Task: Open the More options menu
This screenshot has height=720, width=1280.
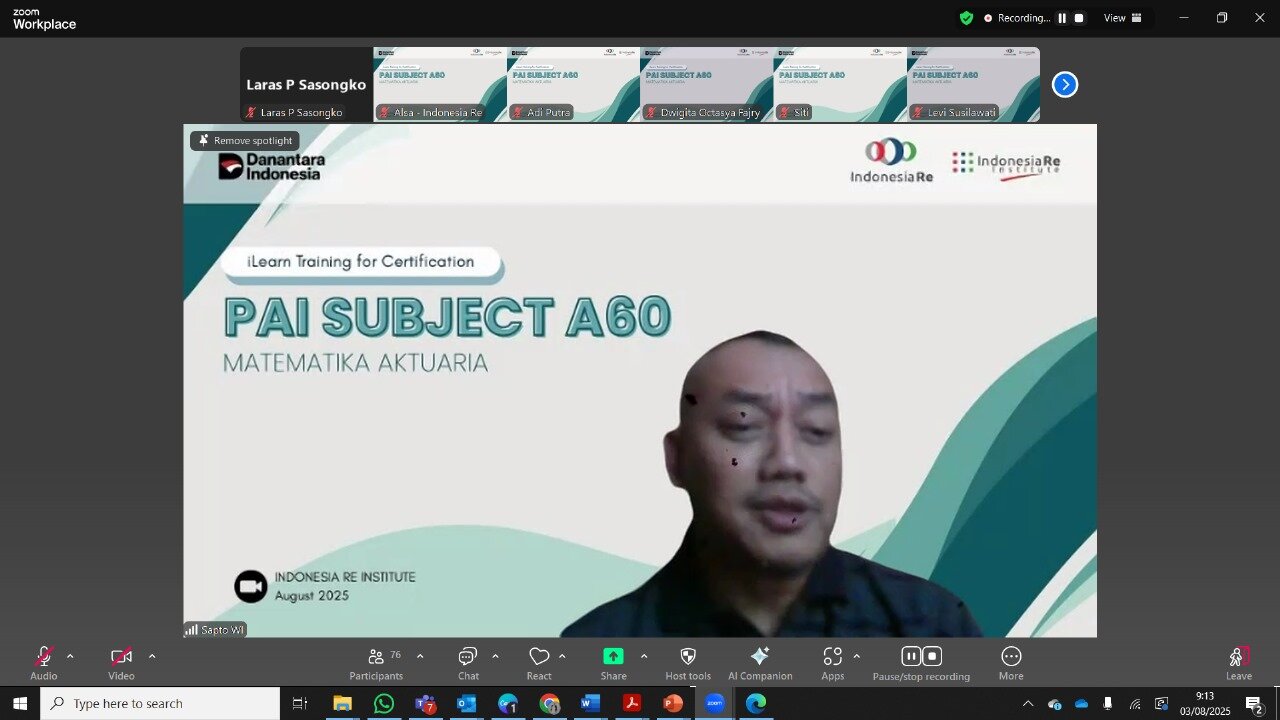Action: (x=1011, y=663)
